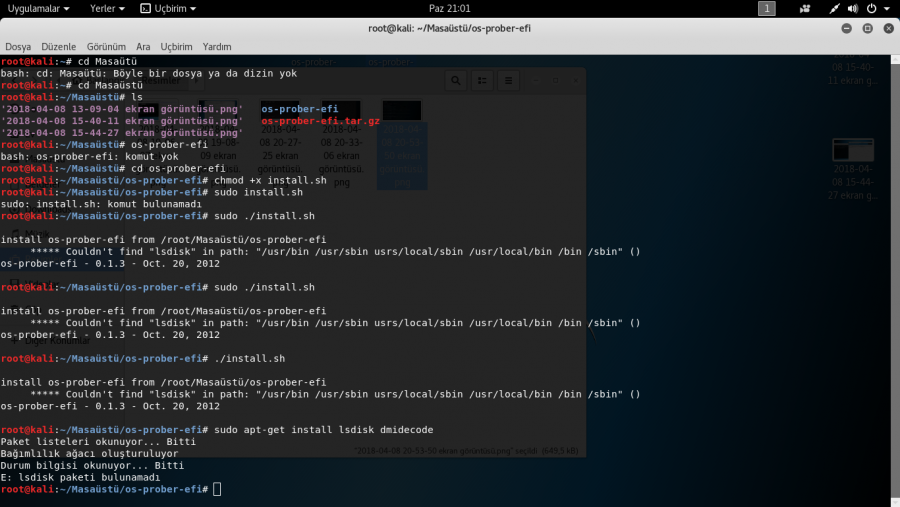900x507 pixels.
Task: Open the Uygulamalar applications menu
Action: (x=38, y=9)
